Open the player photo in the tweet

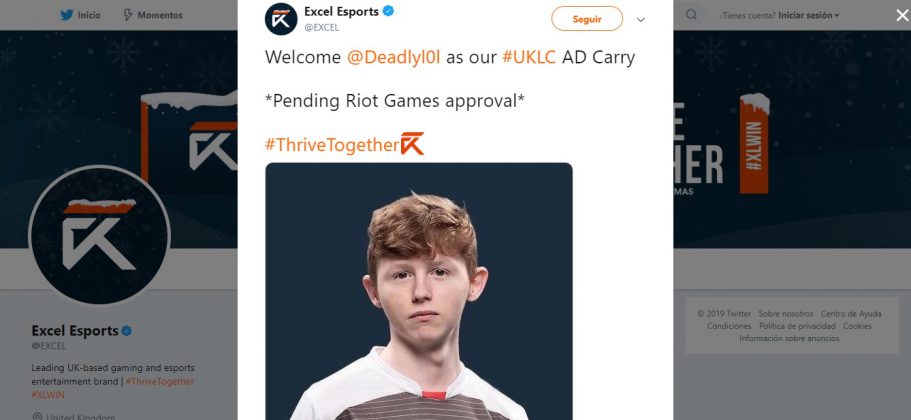pos(419,291)
